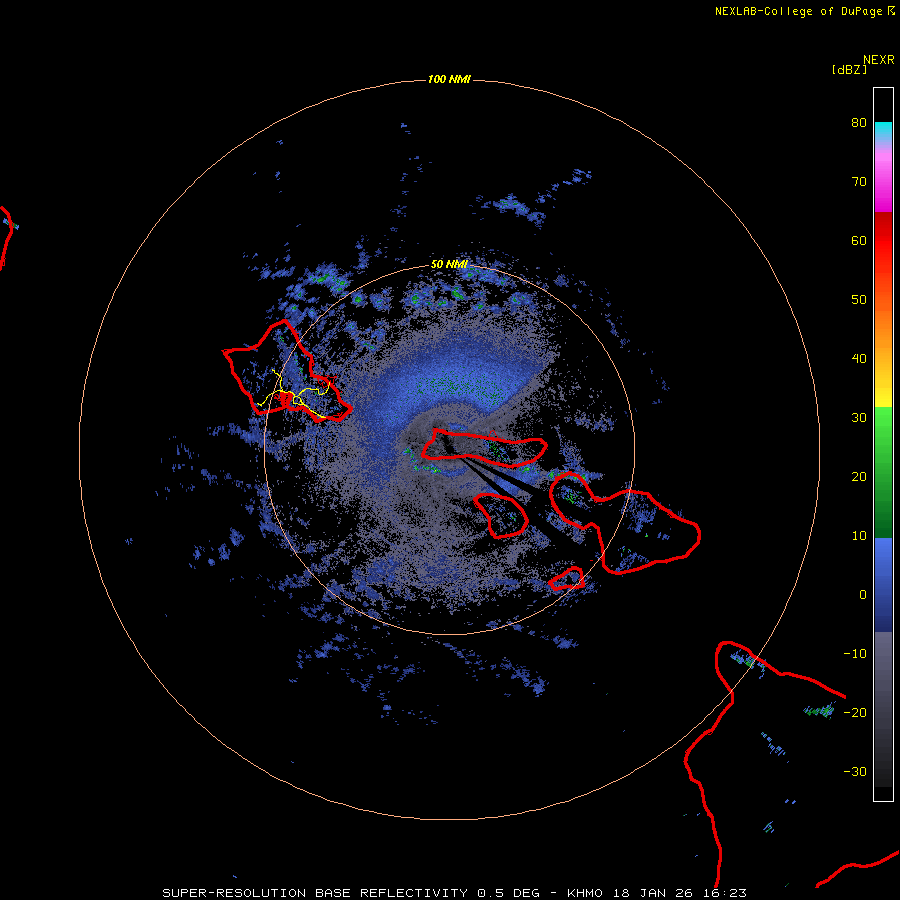Select the 30 value on dBZ scale
900x900 pixels.
pos(859,418)
